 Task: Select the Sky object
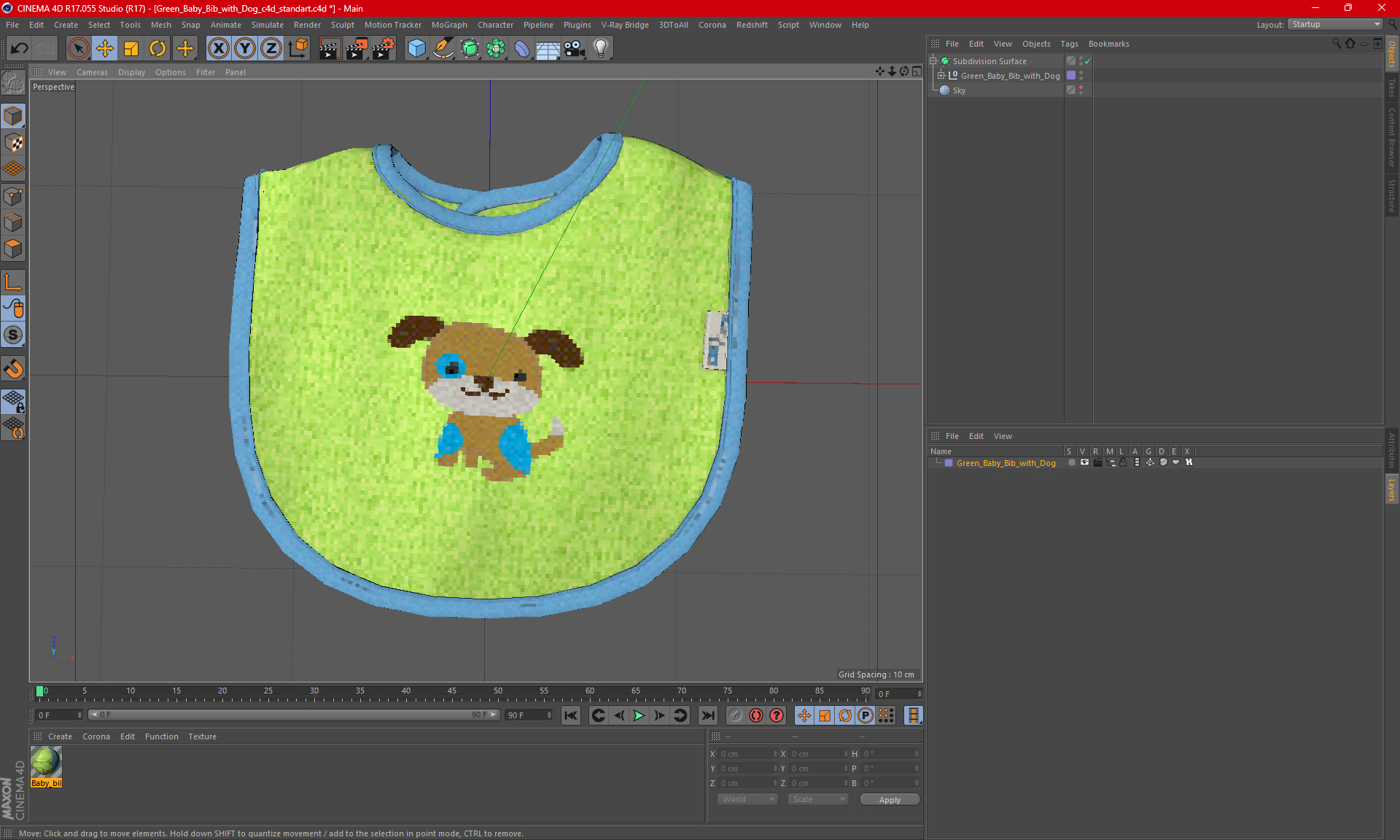pyautogui.click(x=959, y=90)
